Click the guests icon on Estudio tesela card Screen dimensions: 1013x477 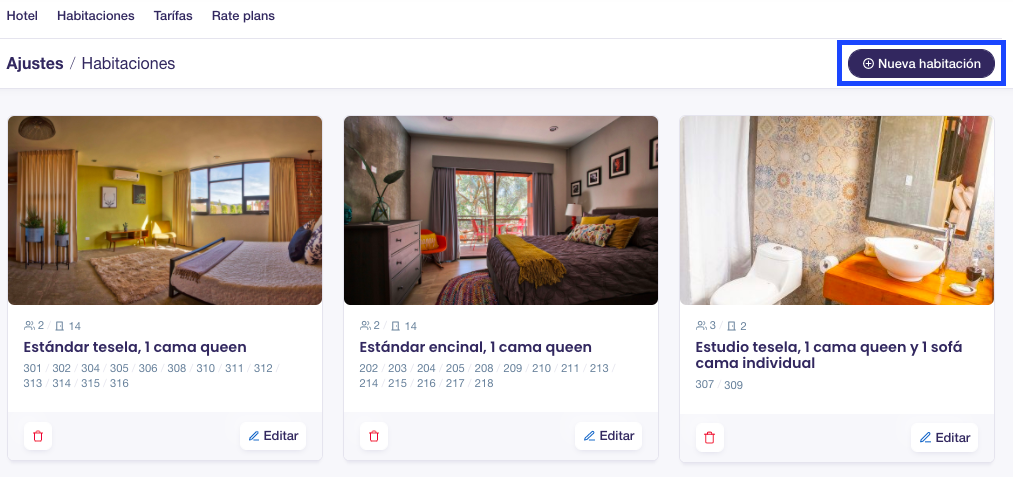701,326
